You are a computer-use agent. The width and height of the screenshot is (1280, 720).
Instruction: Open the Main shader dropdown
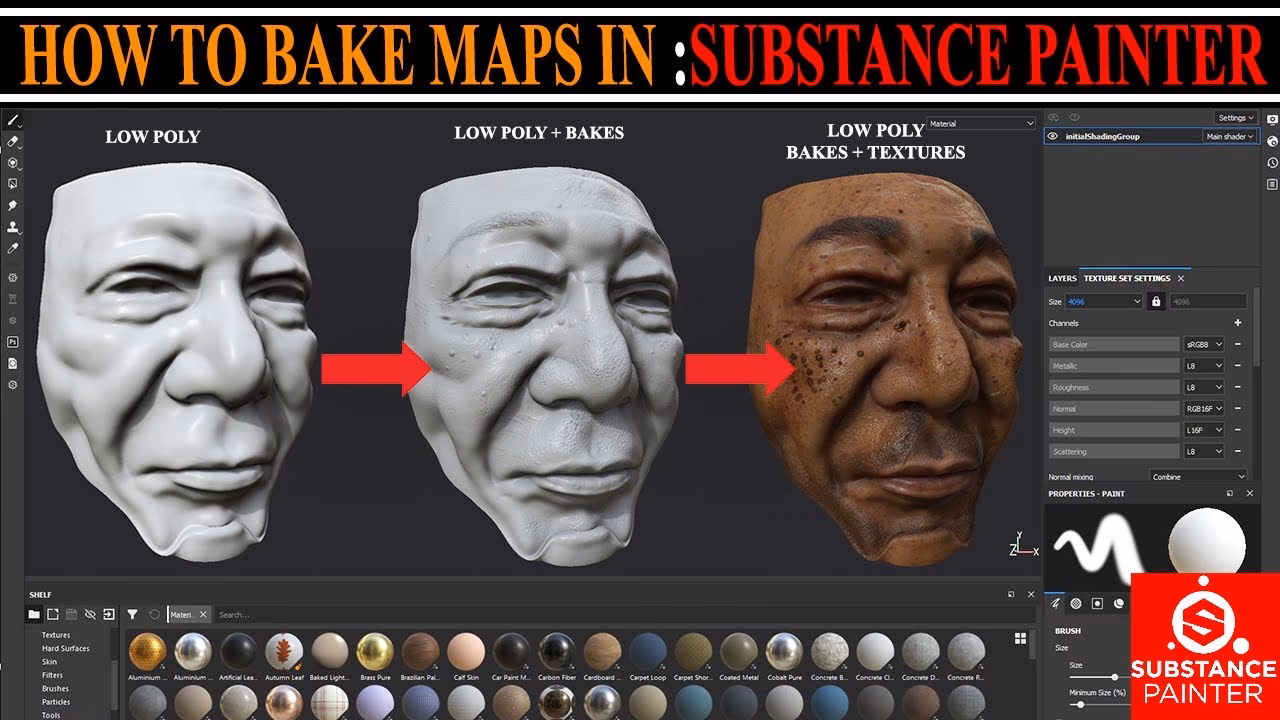pos(1229,136)
